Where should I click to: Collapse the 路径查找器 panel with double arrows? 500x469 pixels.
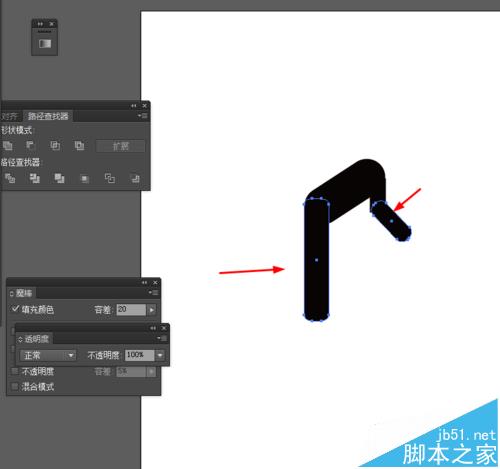point(134,106)
